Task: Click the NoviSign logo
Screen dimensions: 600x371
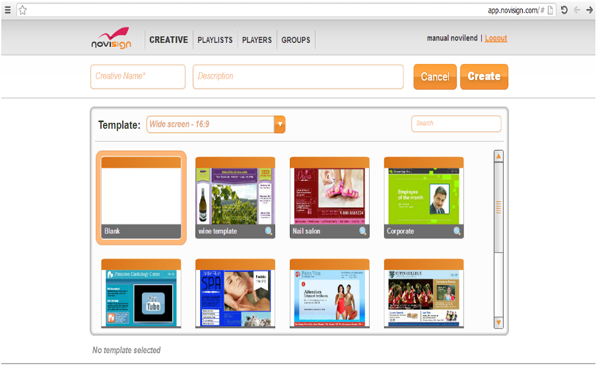Action: click(111, 38)
